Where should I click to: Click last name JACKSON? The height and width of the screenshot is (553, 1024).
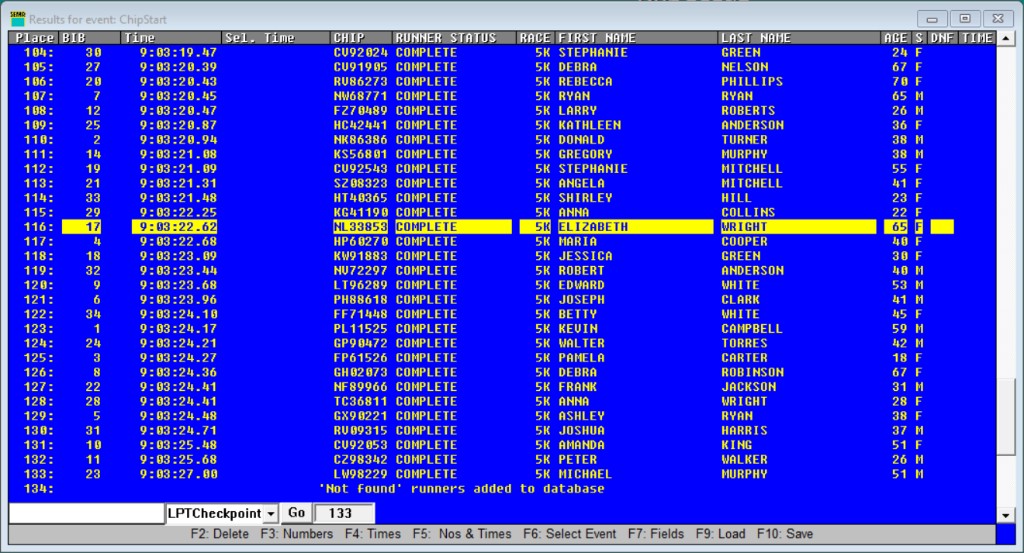tap(748, 387)
